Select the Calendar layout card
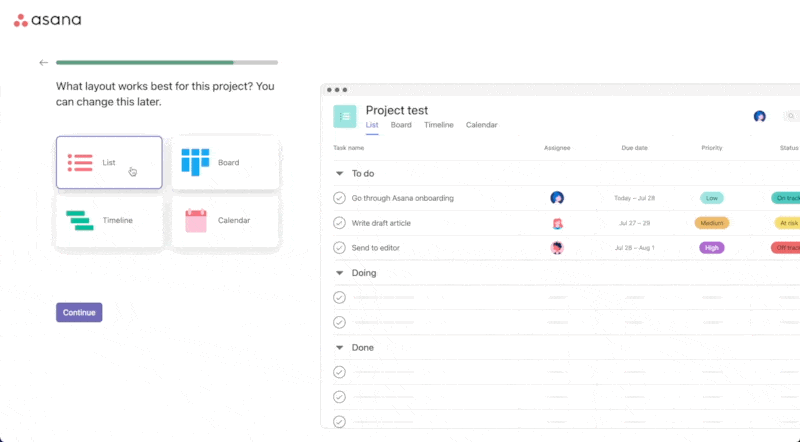The image size is (800, 442). [x=225, y=220]
